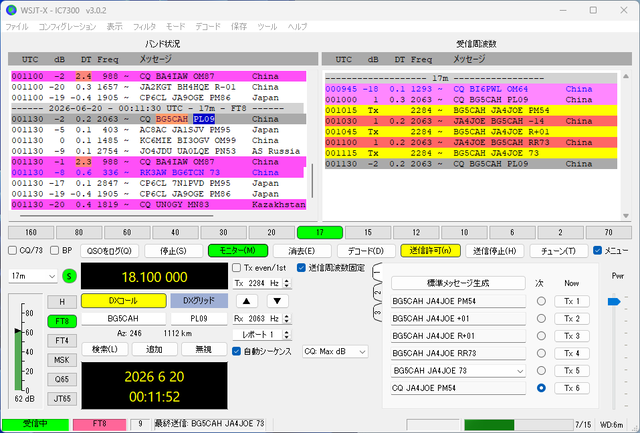This screenshot has width=640, height=433.
Task: Select the MSK mode button
Action: point(62,360)
